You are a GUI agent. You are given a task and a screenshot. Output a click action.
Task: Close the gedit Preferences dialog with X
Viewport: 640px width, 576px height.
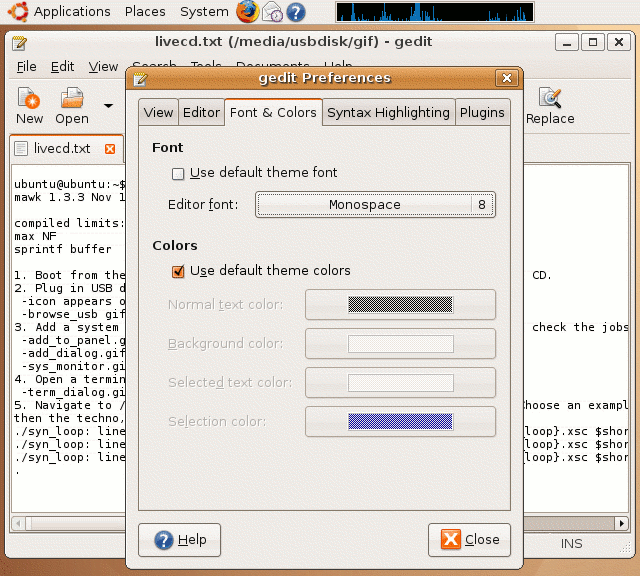pyautogui.click(x=507, y=78)
